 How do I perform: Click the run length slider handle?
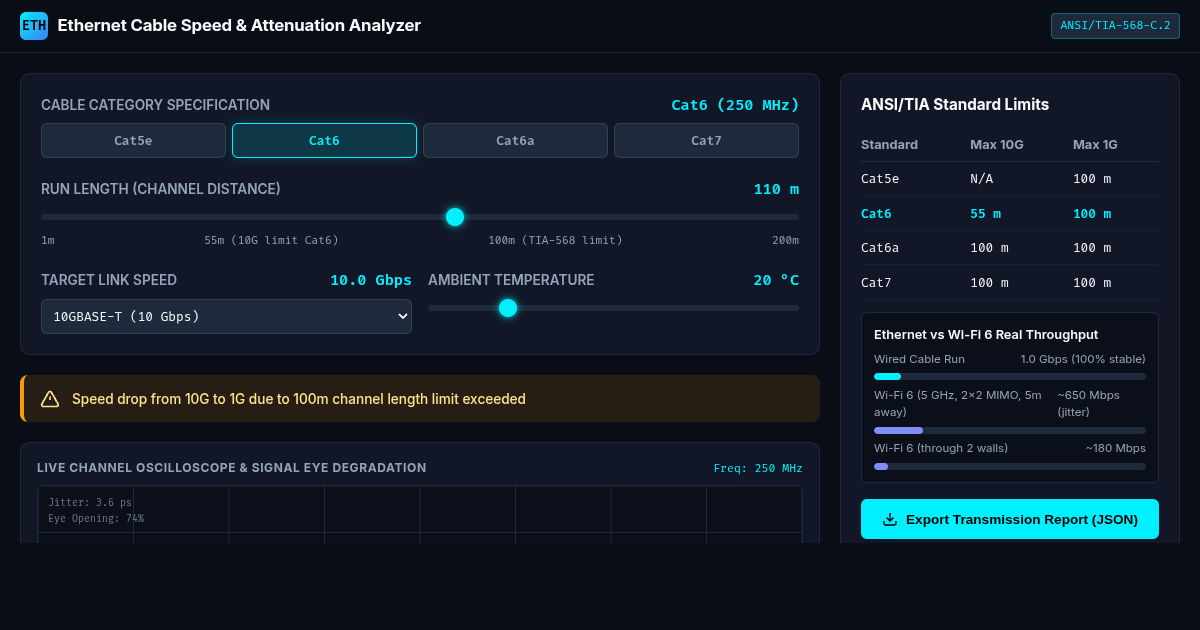(x=455, y=217)
